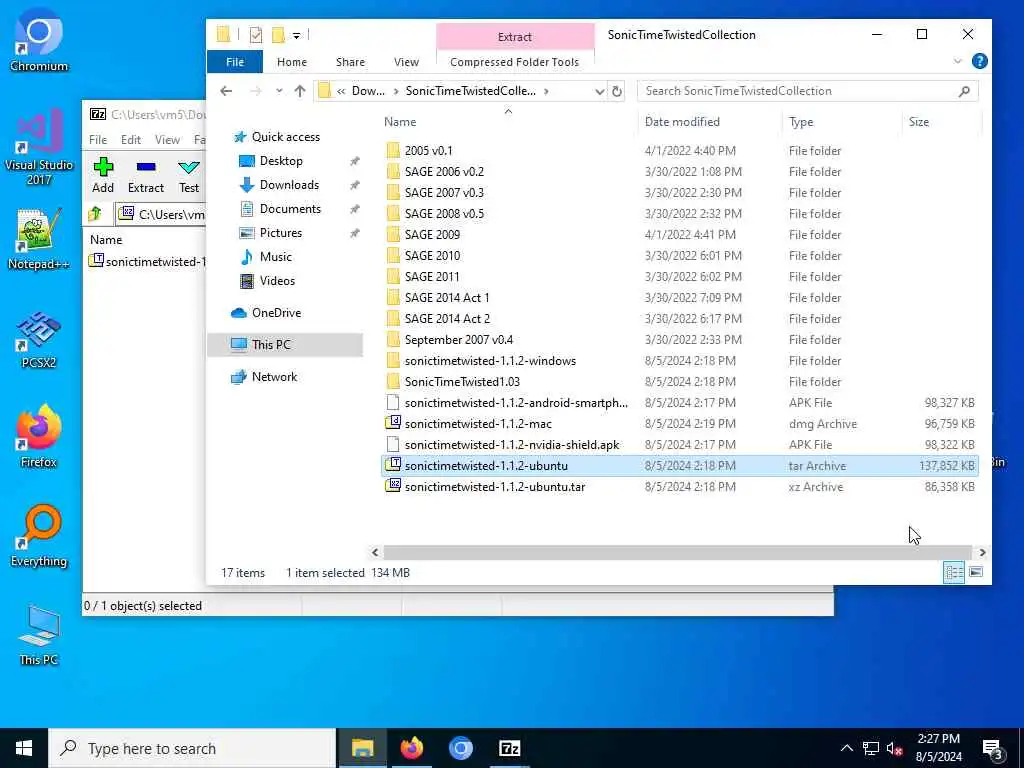The width and height of the screenshot is (1024, 768).
Task: Open notification center in system tray
Action: 993,748
